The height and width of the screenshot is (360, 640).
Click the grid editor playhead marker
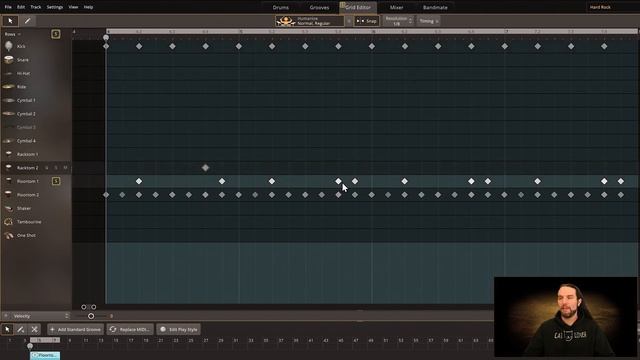(x=106, y=38)
